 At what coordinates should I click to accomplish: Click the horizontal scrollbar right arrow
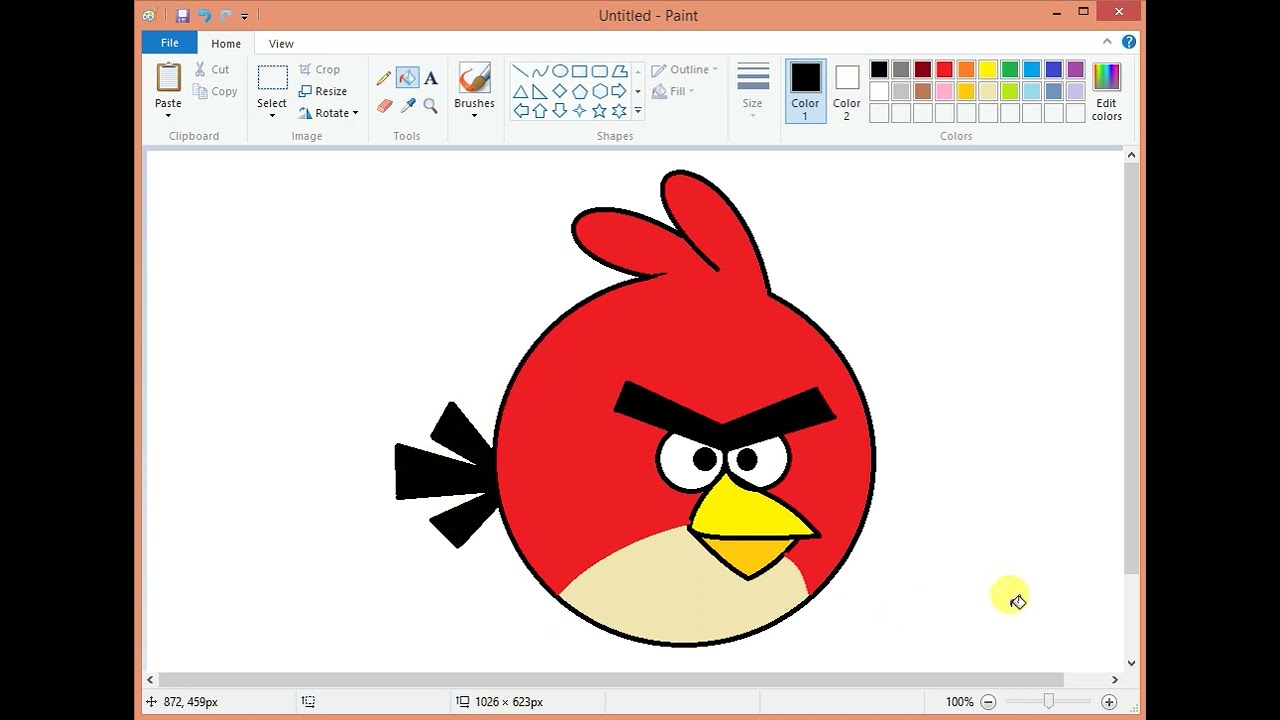tap(1115, 680)
